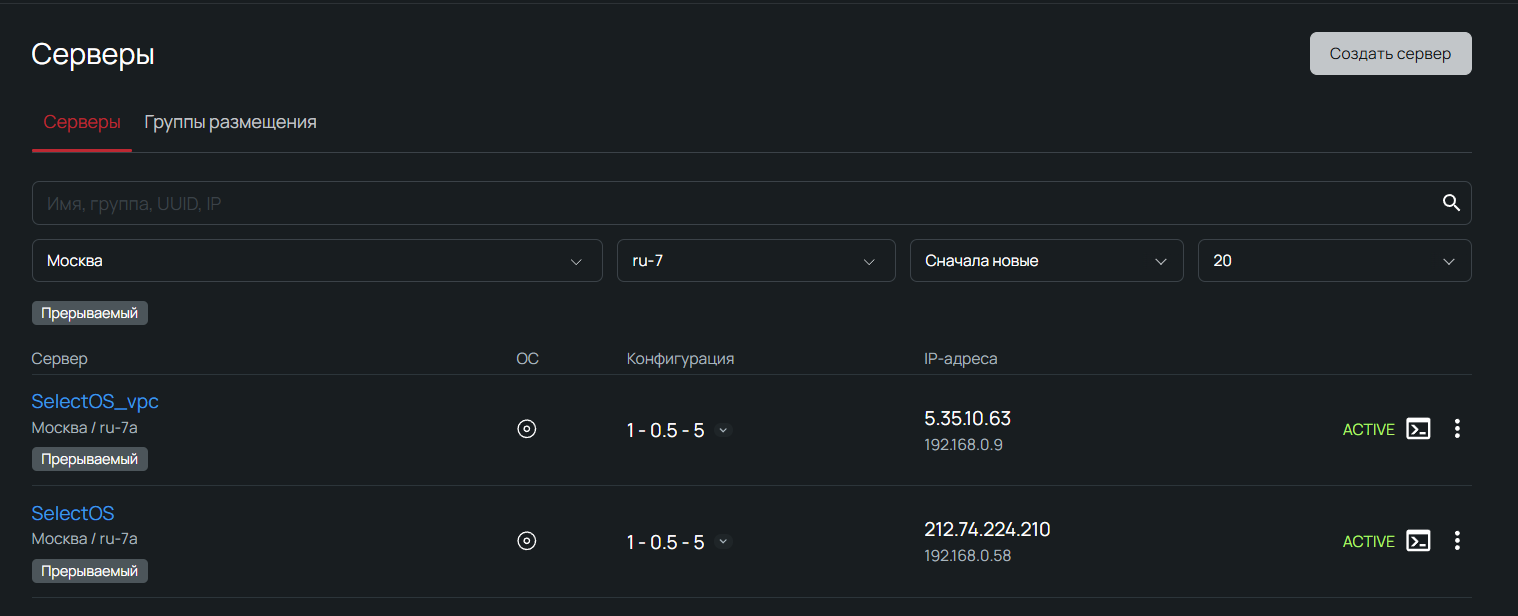Open console for SelectOS server
The height and width of the screenshot is (616, 1518).
[1418, 541]
